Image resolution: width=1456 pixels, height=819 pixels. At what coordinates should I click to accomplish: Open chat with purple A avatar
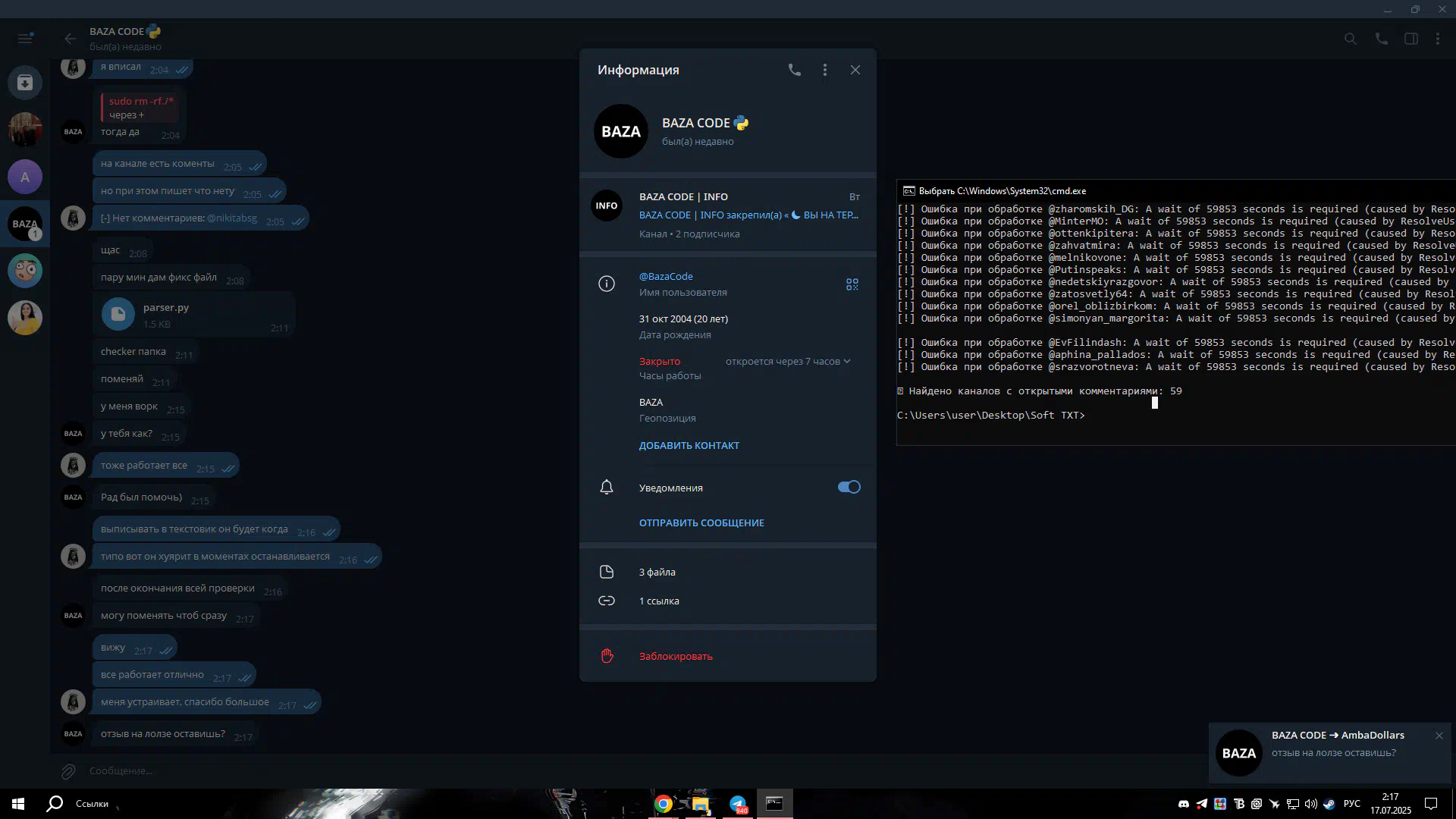[x=25, y=177]
